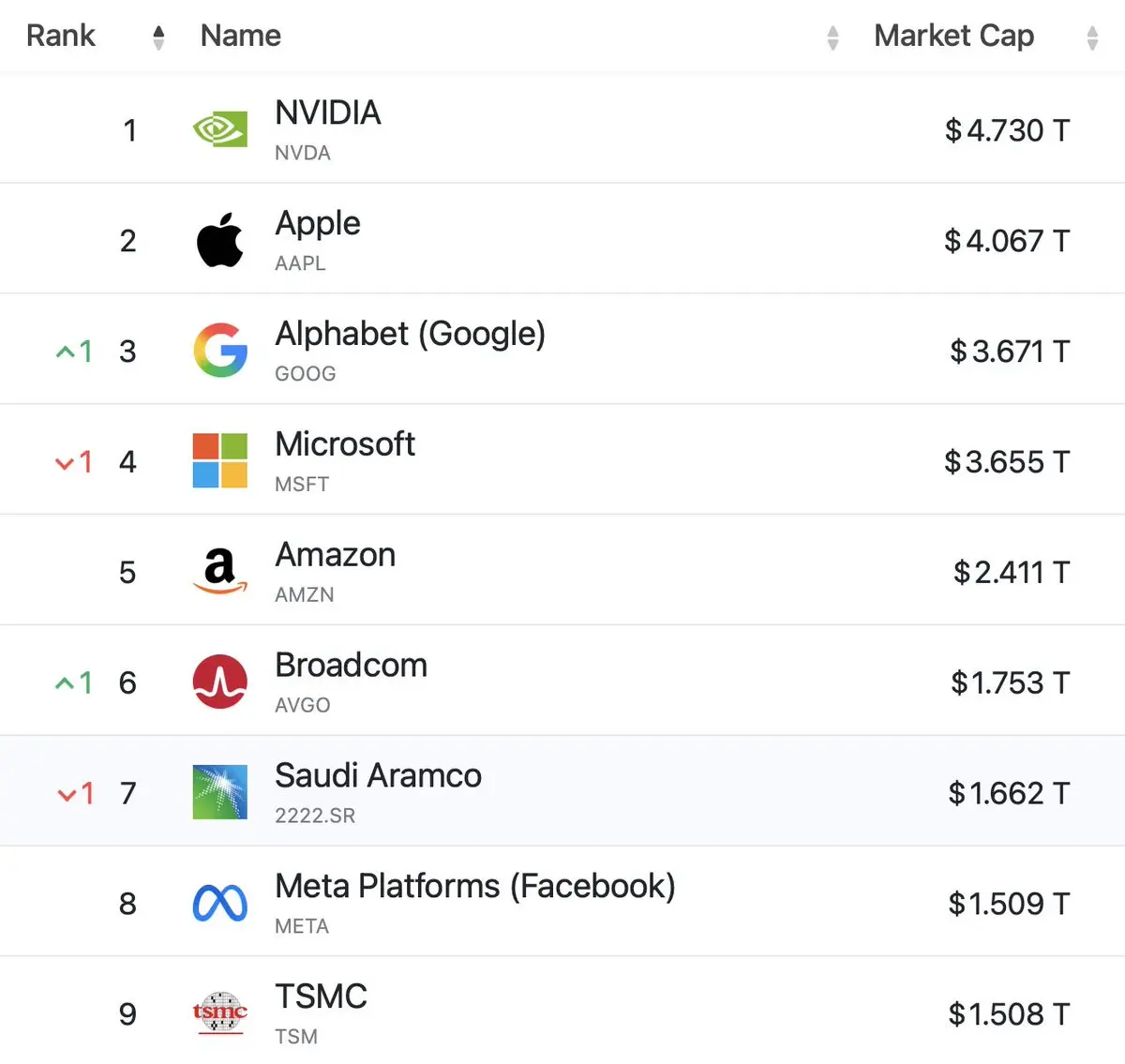The image size is (1125, 1064).
Task: Click the TSMC logo icon
Action: pyautogui.click(x=220, y=1012)
